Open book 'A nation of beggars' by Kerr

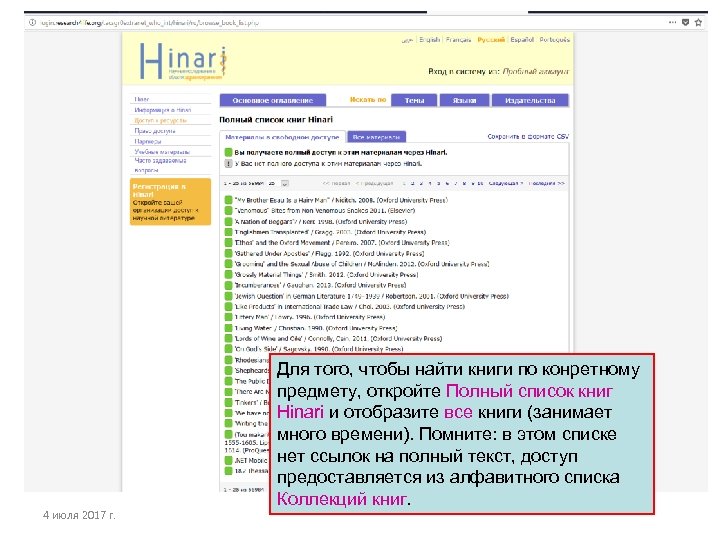[x=321, y=221]
